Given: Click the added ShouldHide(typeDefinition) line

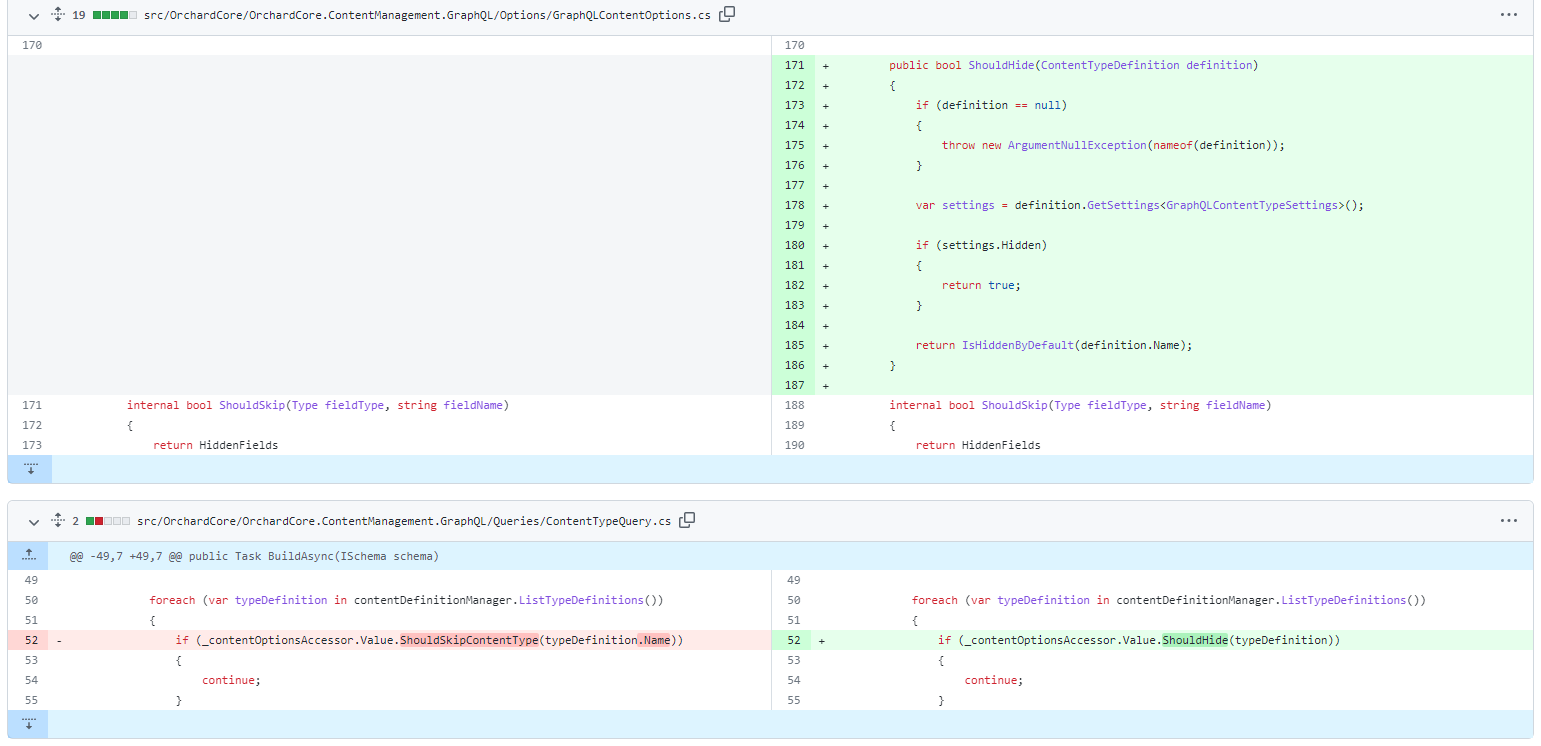Looking at the screenshot, I should click(x=1138, y=640).
